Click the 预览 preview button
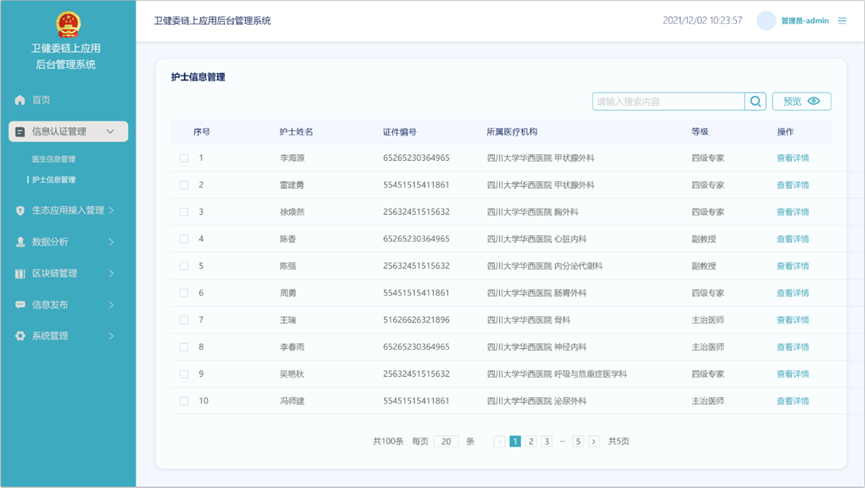The width and height of the screenshot is (865, 488). [802, 101]
